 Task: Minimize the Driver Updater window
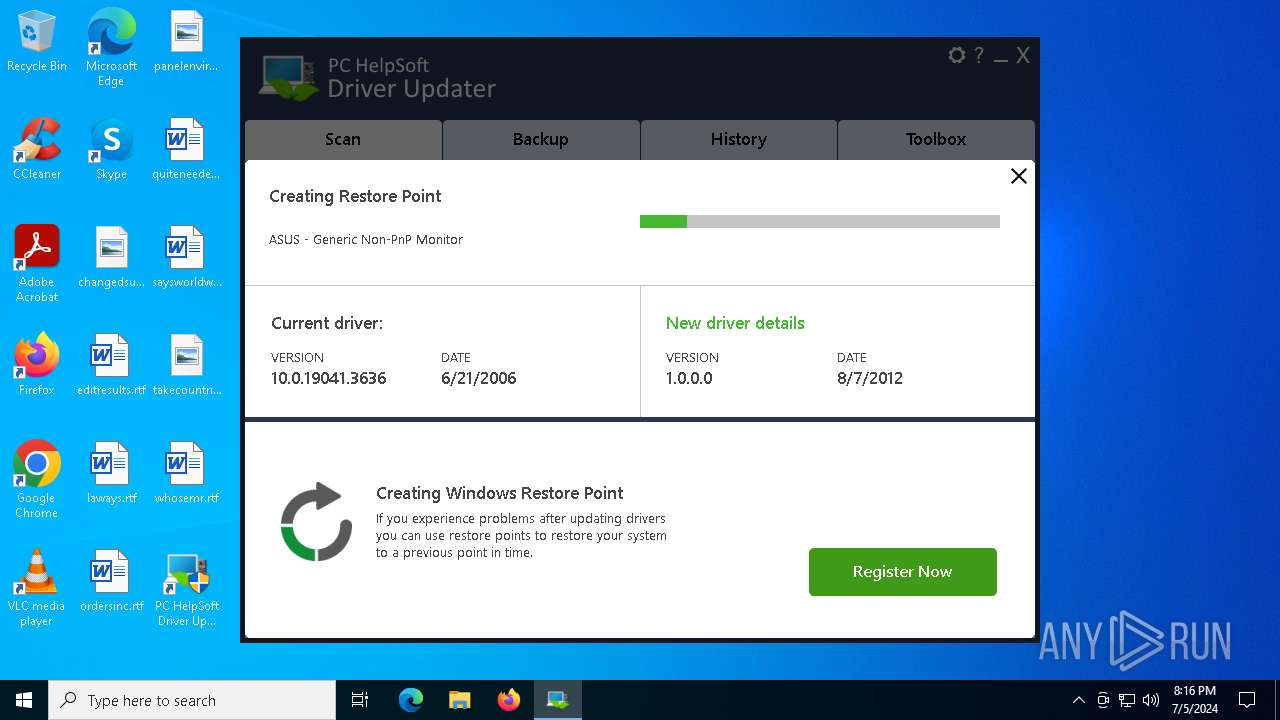click(1001, 58)
